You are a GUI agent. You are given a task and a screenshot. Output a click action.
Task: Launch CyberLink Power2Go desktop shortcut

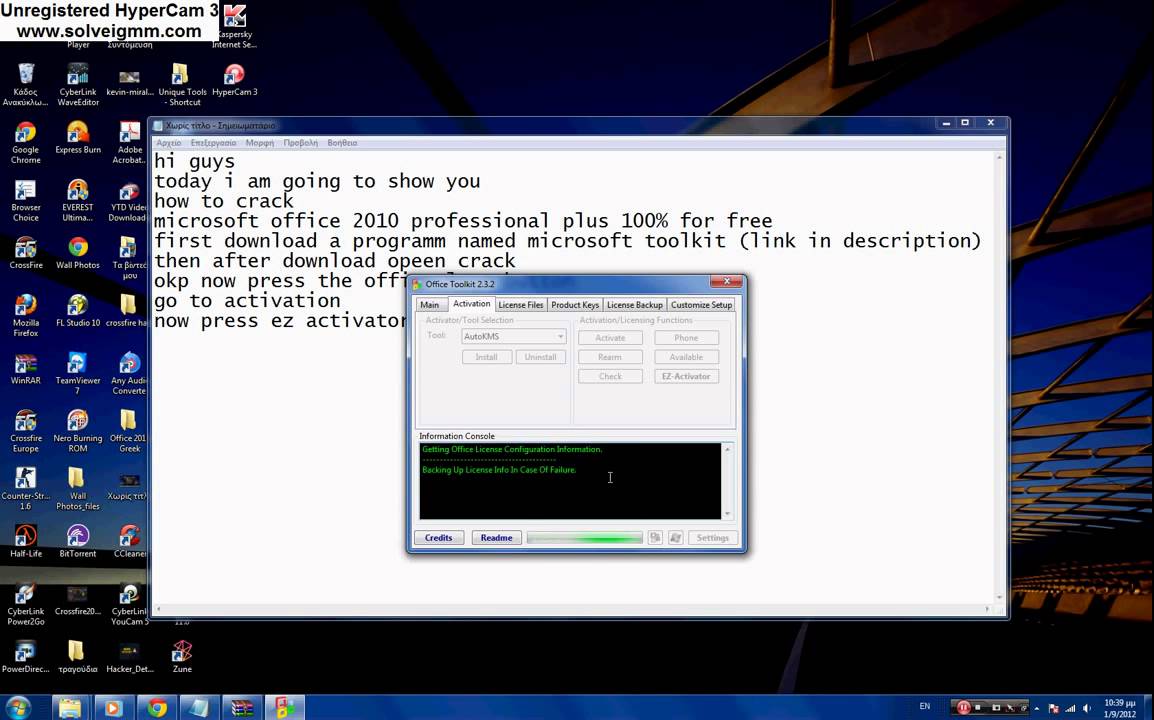(26, 604)
